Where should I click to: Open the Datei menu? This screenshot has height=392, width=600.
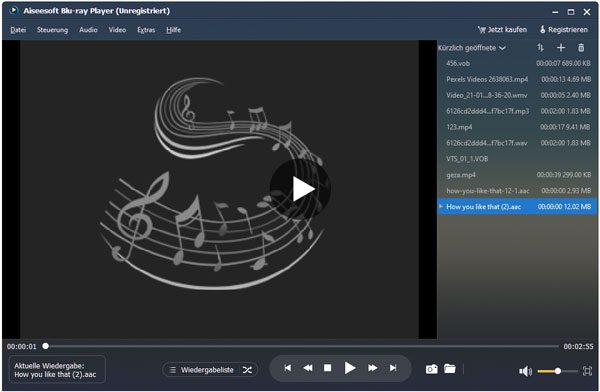18,29
